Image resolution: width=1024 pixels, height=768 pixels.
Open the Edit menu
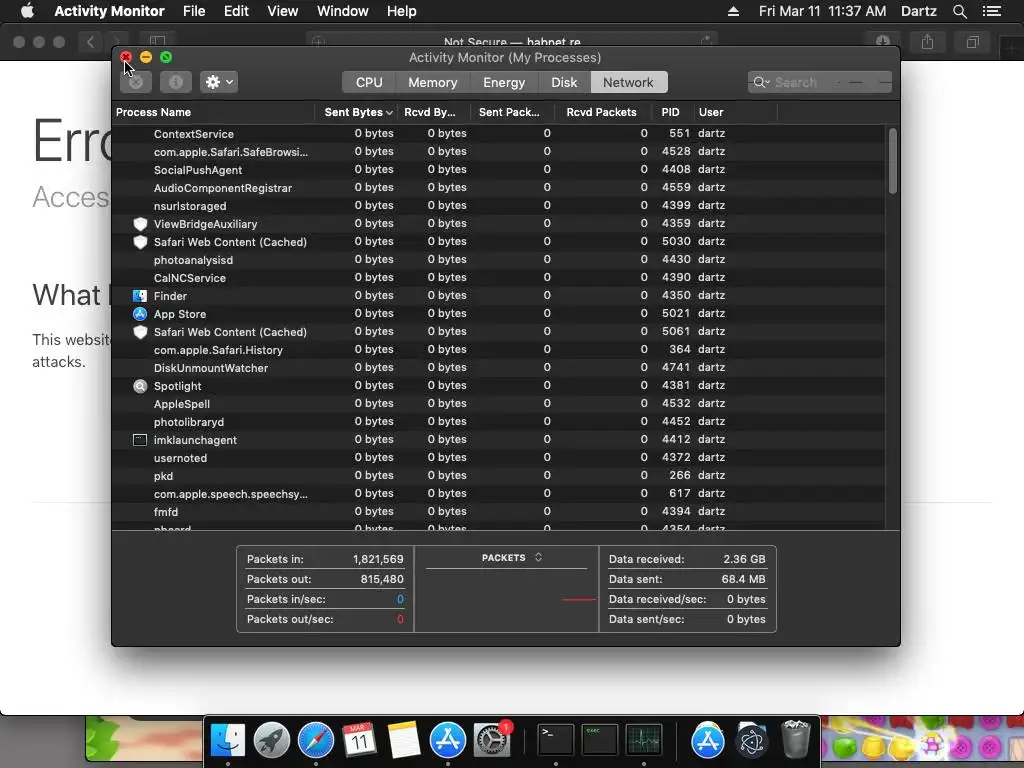click(x=236, y=11)
